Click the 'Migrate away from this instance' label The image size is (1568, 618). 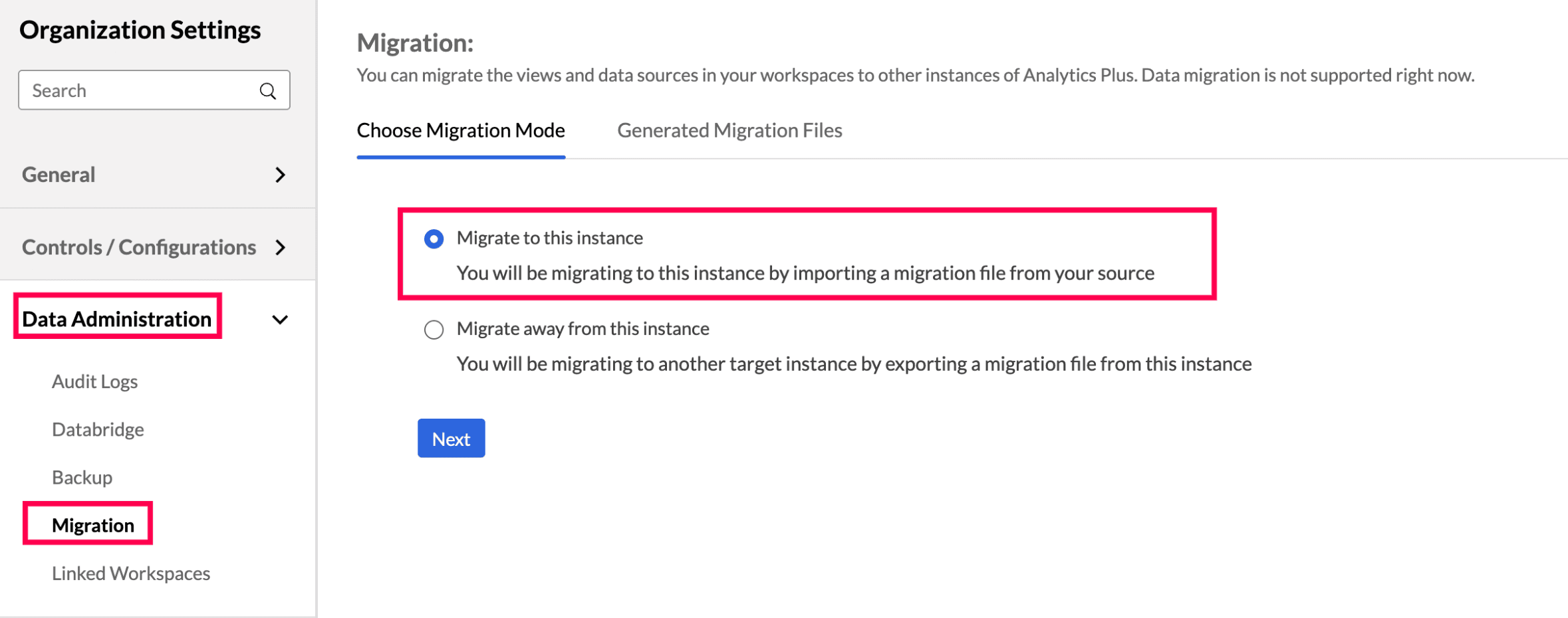583,329
